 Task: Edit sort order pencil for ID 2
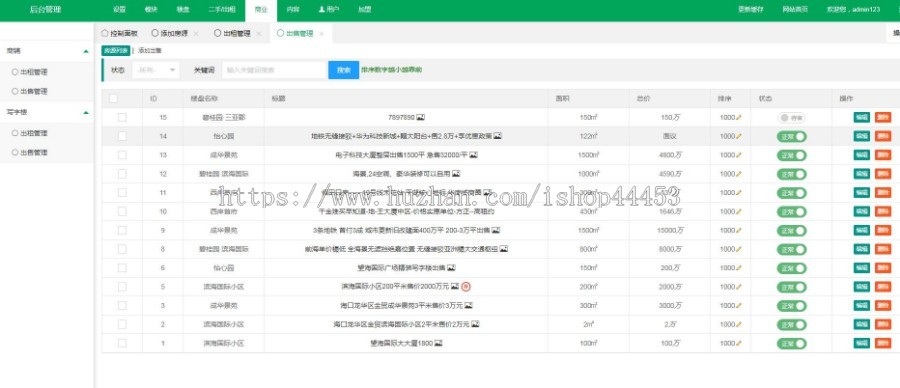click(739, 325)
